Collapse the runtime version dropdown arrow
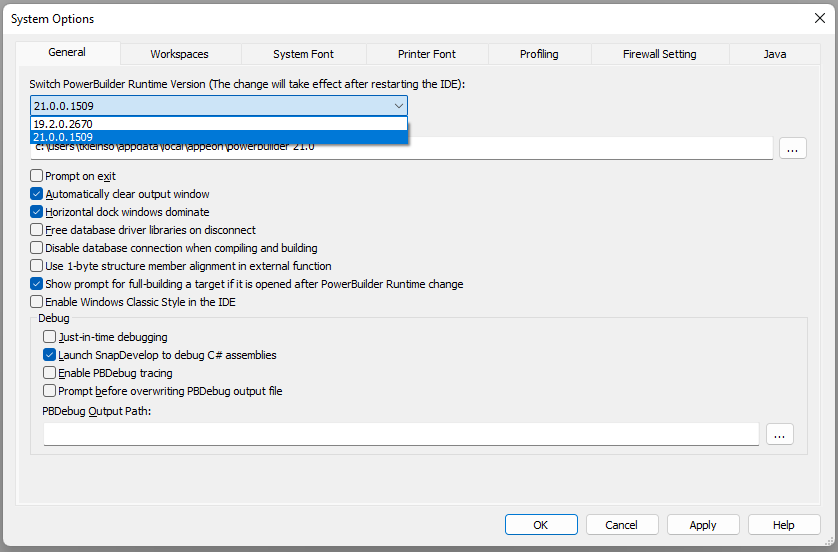Screen dimensions: 838x552 click(398, 106)
